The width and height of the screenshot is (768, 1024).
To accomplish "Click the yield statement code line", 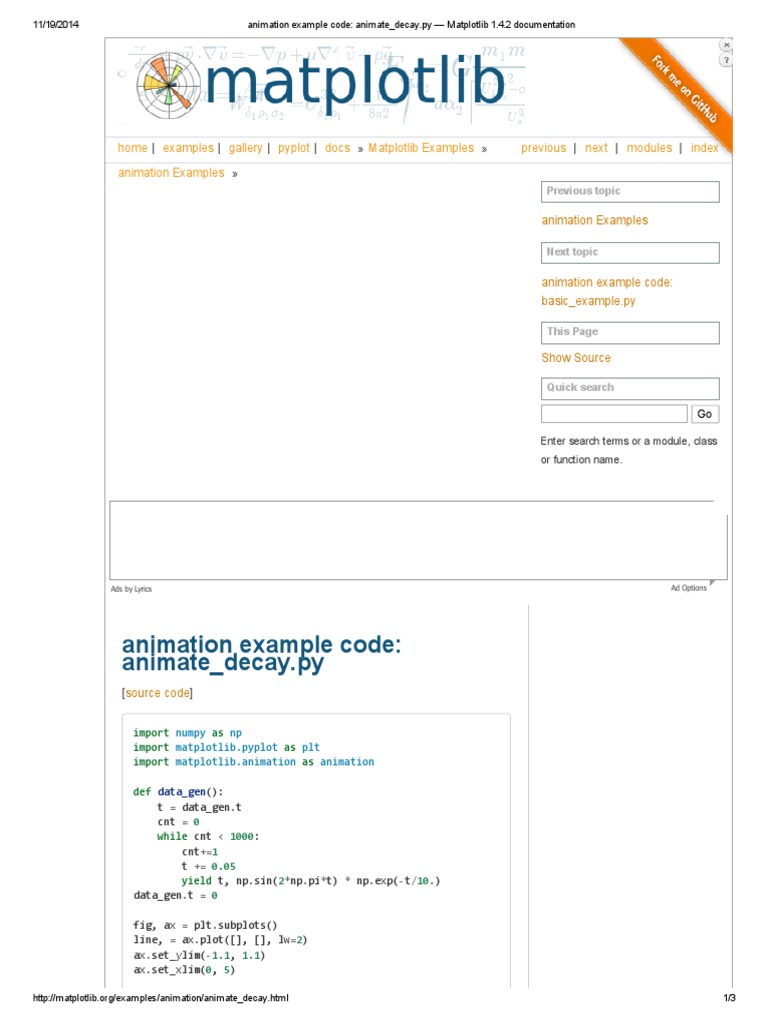I will click(x=311, y=880).
